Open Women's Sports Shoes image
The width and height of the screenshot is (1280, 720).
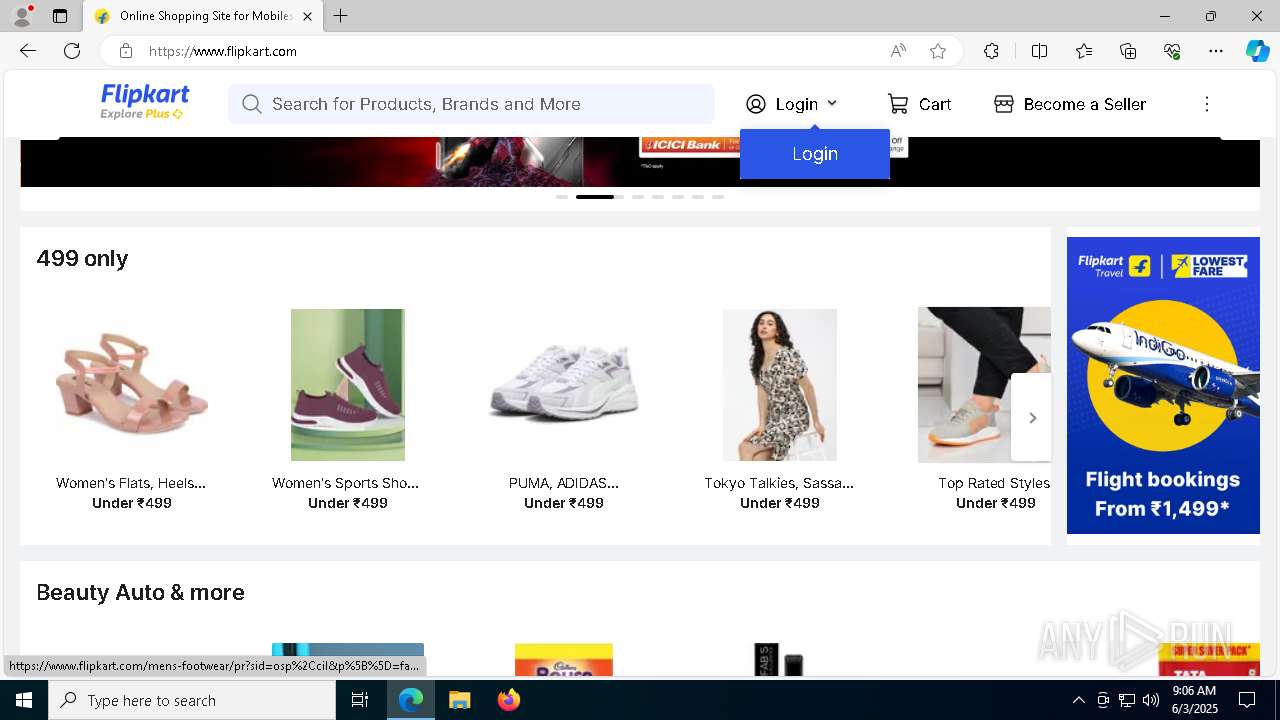pos(348,385)
